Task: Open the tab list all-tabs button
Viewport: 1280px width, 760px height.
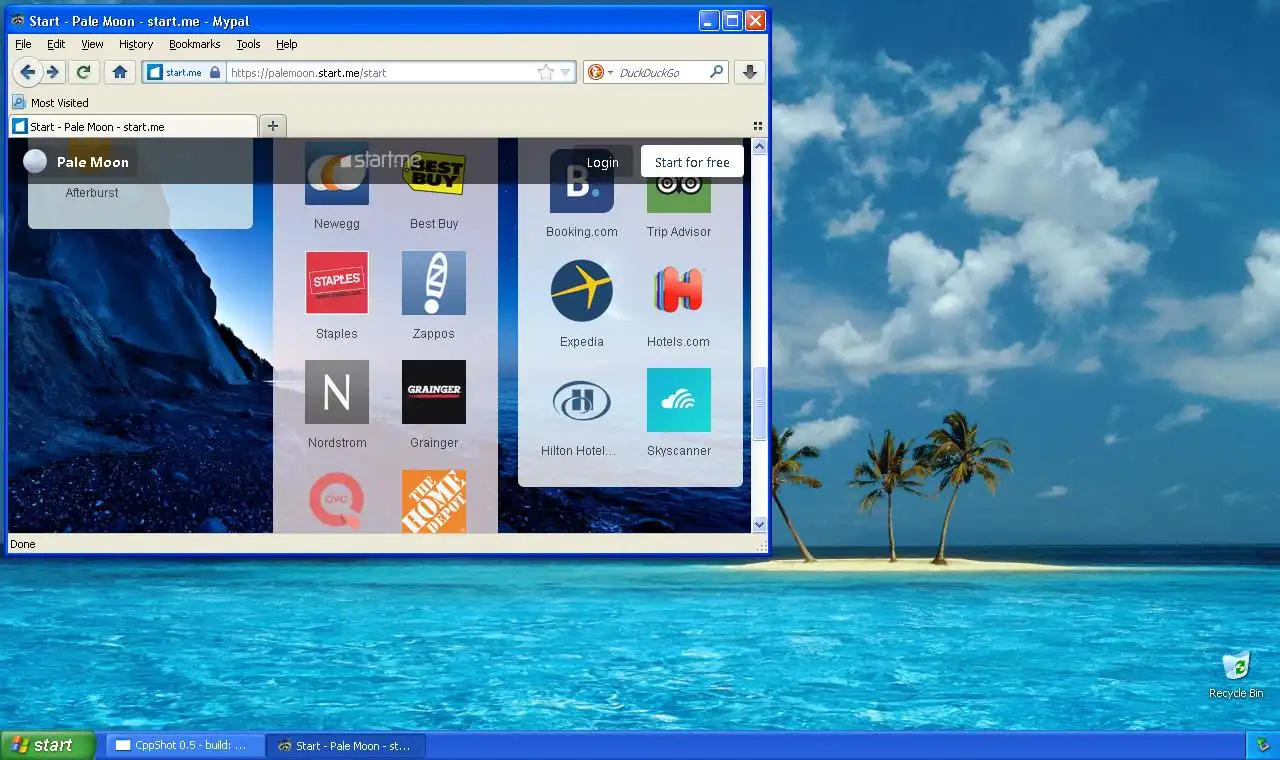Action: click(x=757, y=126)
